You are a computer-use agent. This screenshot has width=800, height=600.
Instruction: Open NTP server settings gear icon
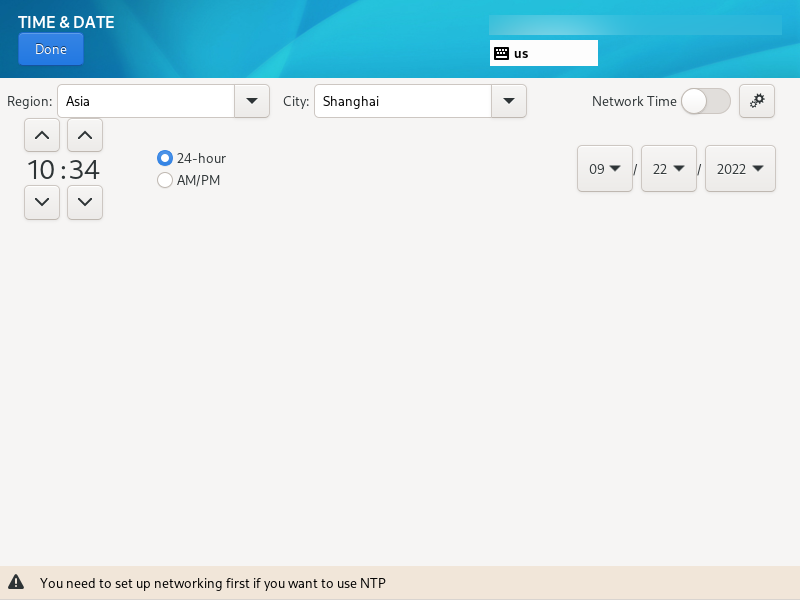click(x=757, y=101)
